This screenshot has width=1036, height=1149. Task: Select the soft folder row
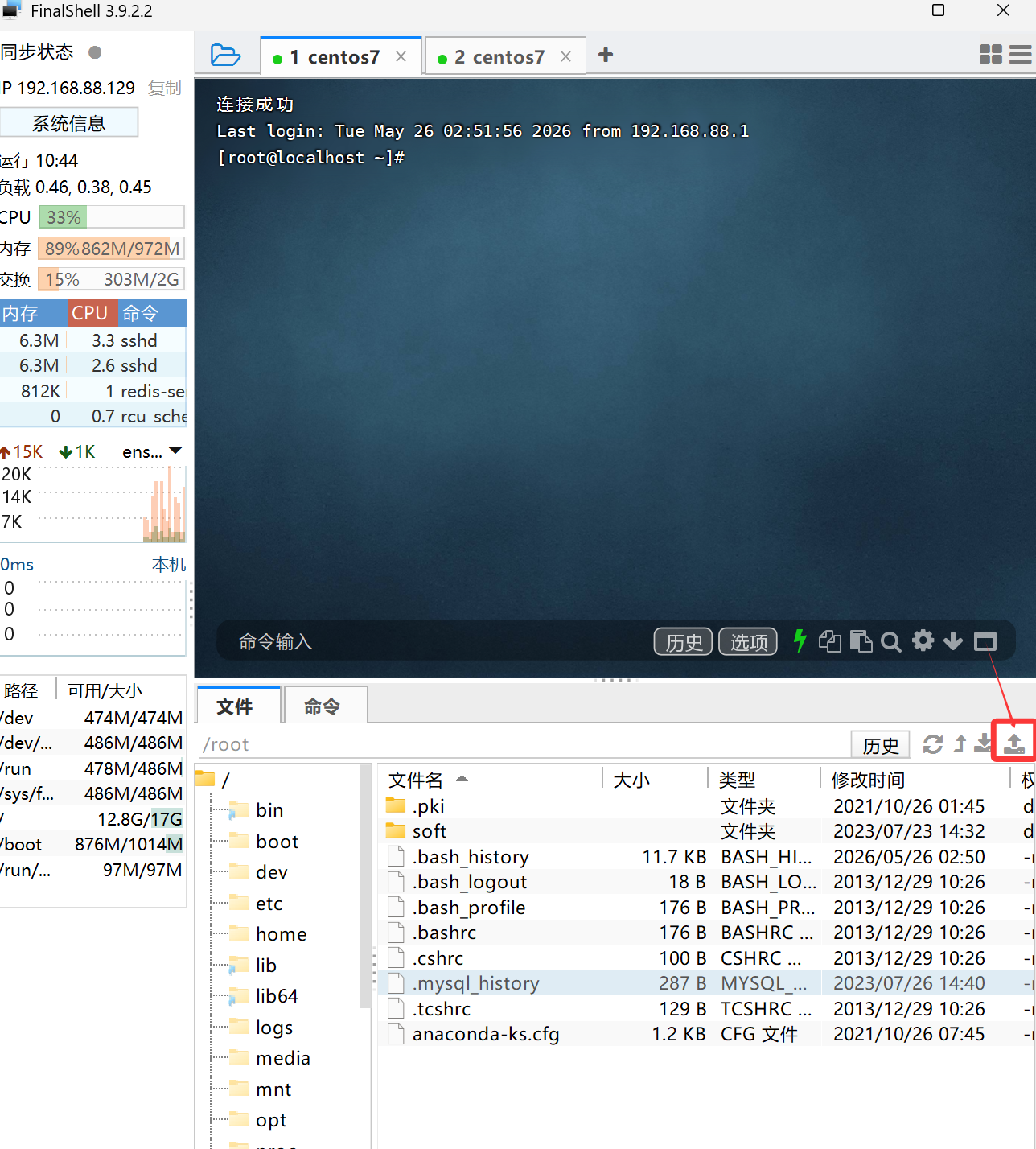click(x=706, y=831)
